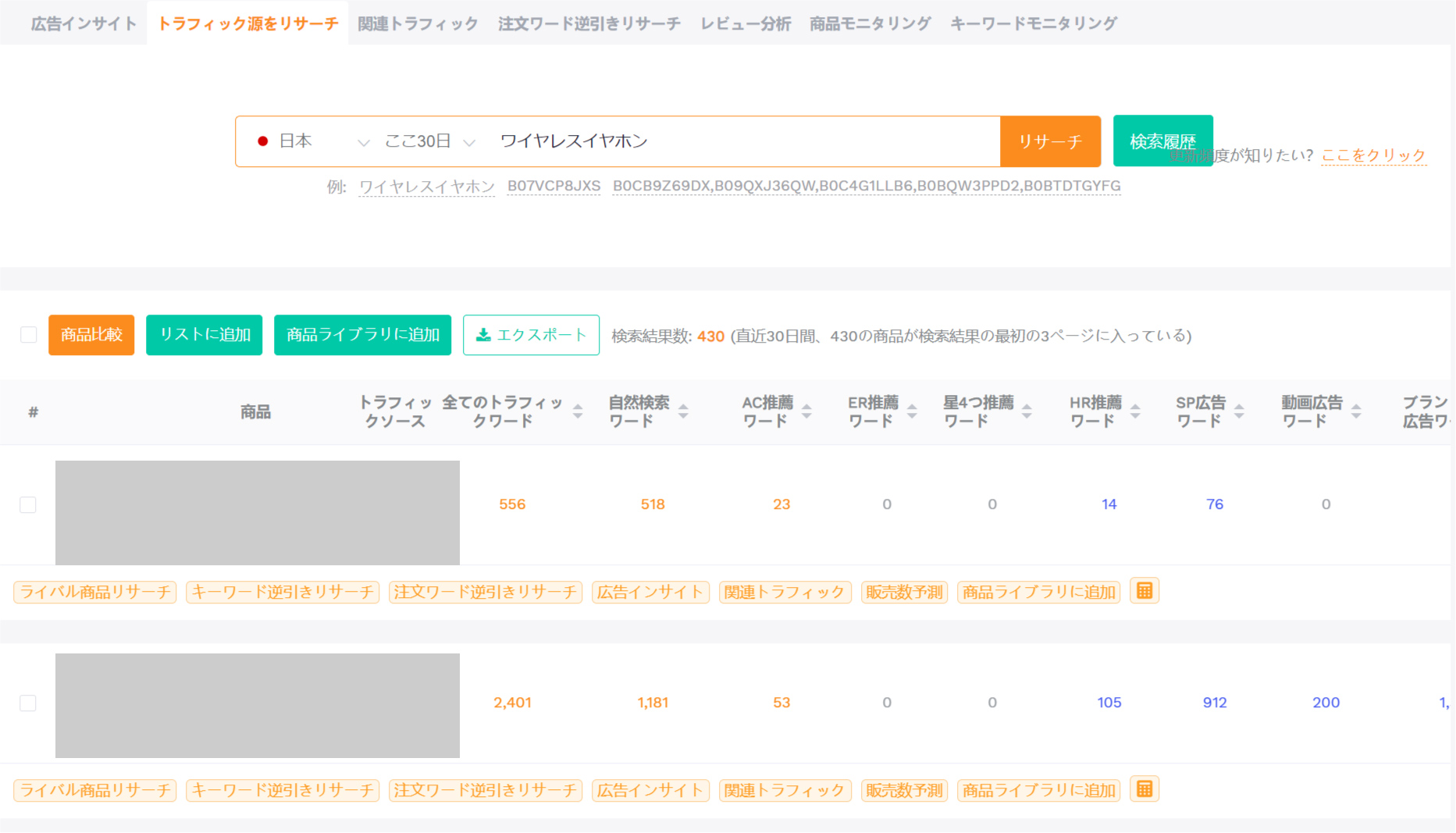Sort the 自然検索ワード column
The image size is (1456, 833).
point(682,411)
